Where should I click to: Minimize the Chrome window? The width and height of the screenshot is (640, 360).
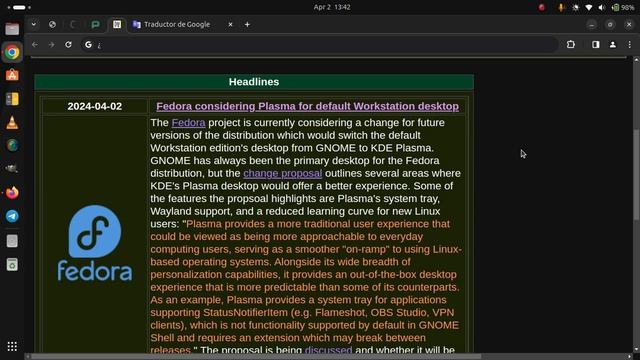pyautogui.click(x=591, y=24)
